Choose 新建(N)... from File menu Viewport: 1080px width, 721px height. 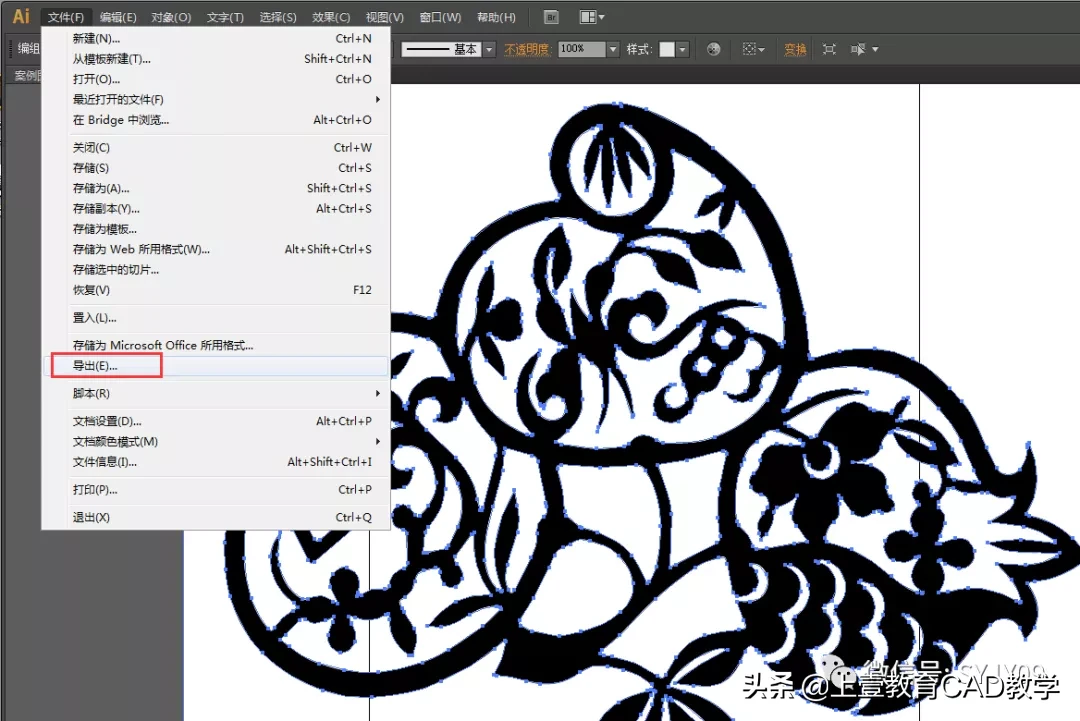[216, 39]
